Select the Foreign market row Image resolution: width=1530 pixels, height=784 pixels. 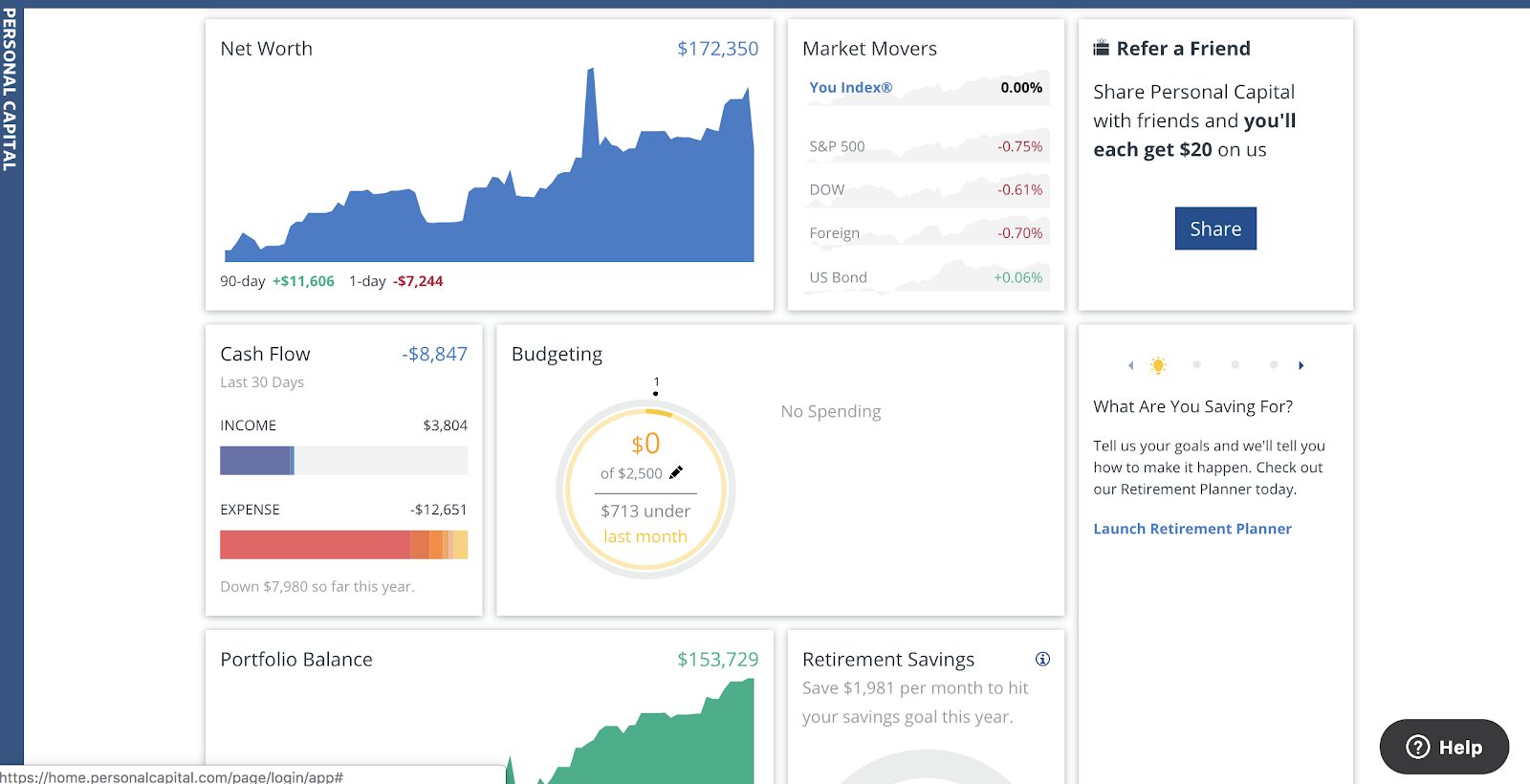click(x=926, y=232)
